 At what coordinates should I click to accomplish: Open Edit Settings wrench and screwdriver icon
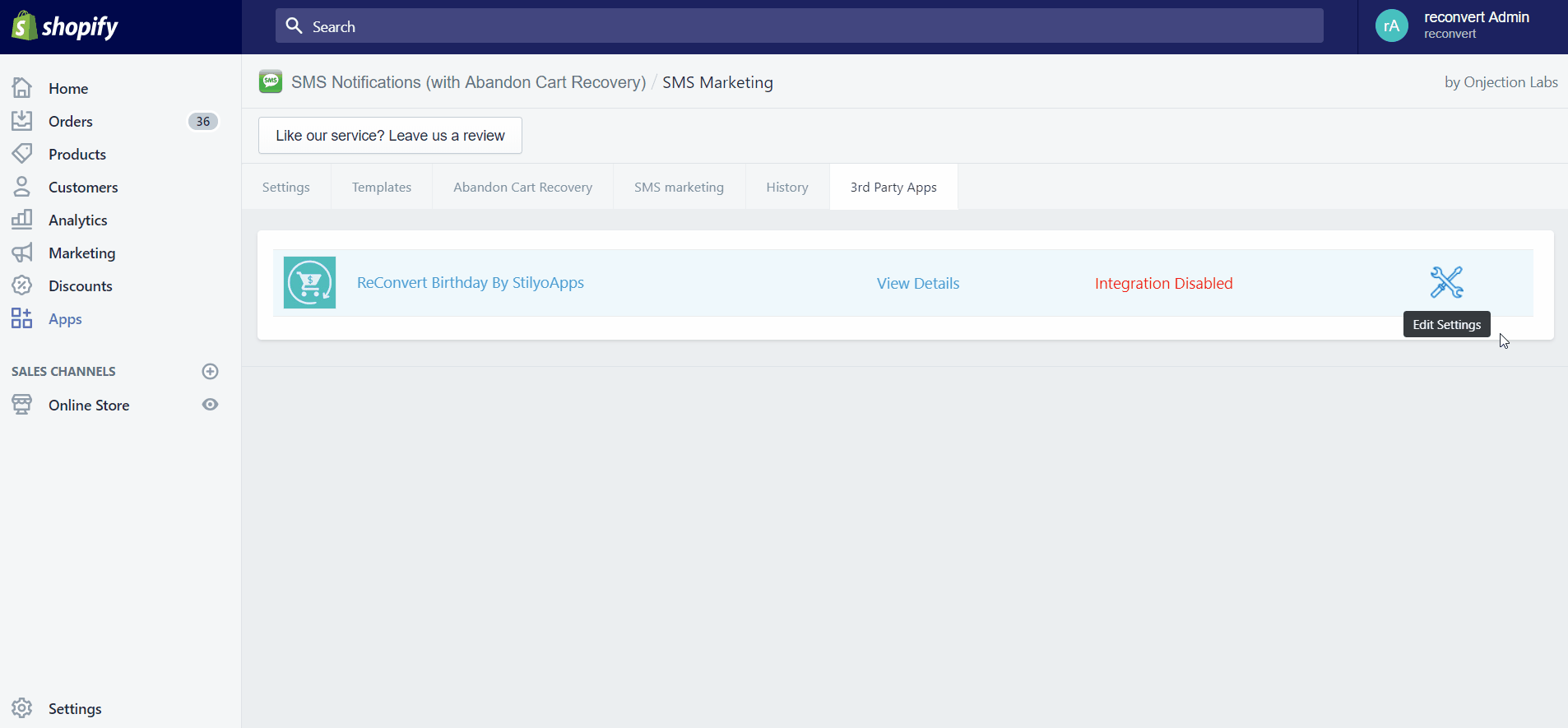point(1446,282)
